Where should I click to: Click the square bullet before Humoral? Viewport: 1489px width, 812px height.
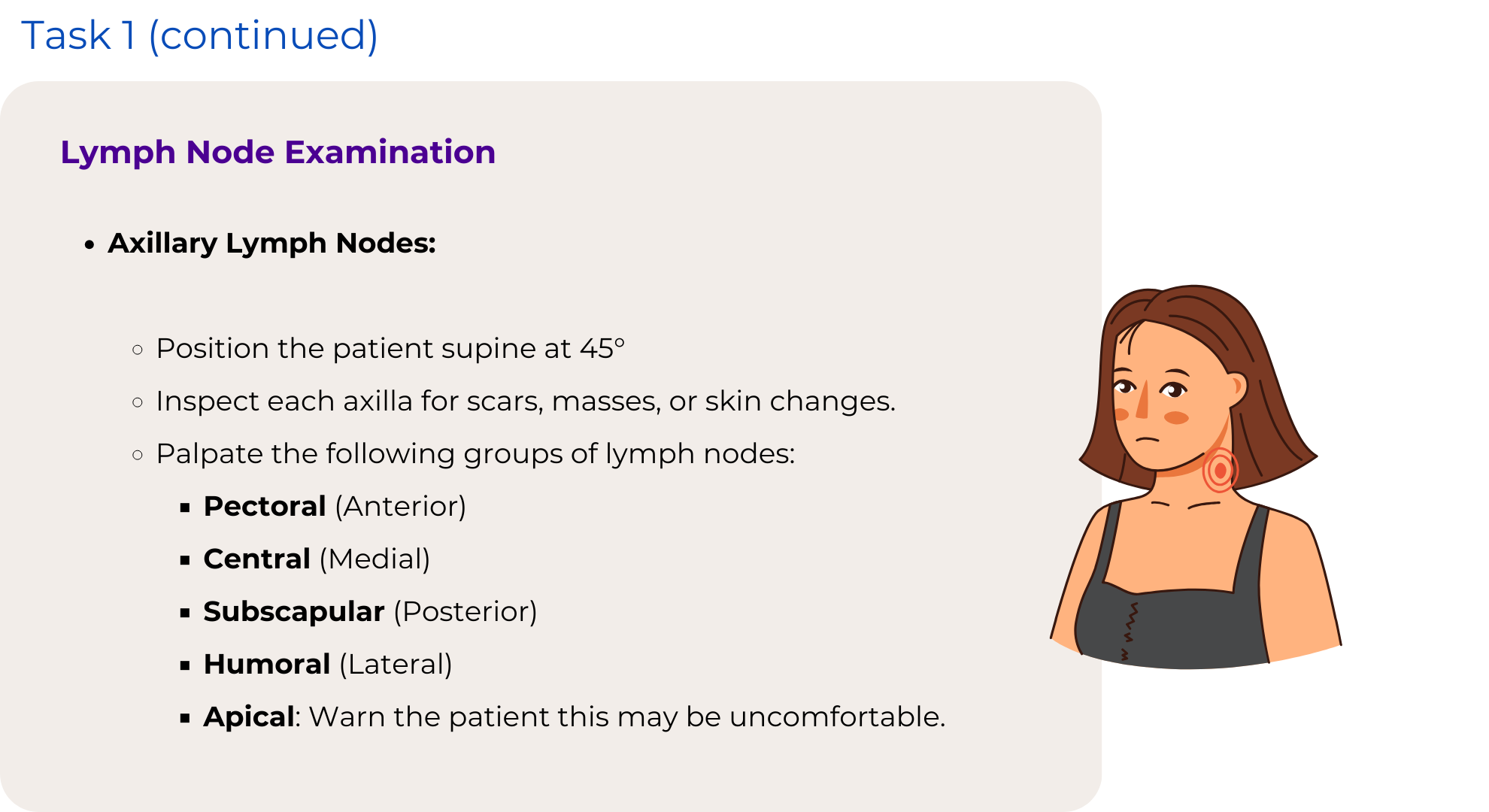[185, 666]
